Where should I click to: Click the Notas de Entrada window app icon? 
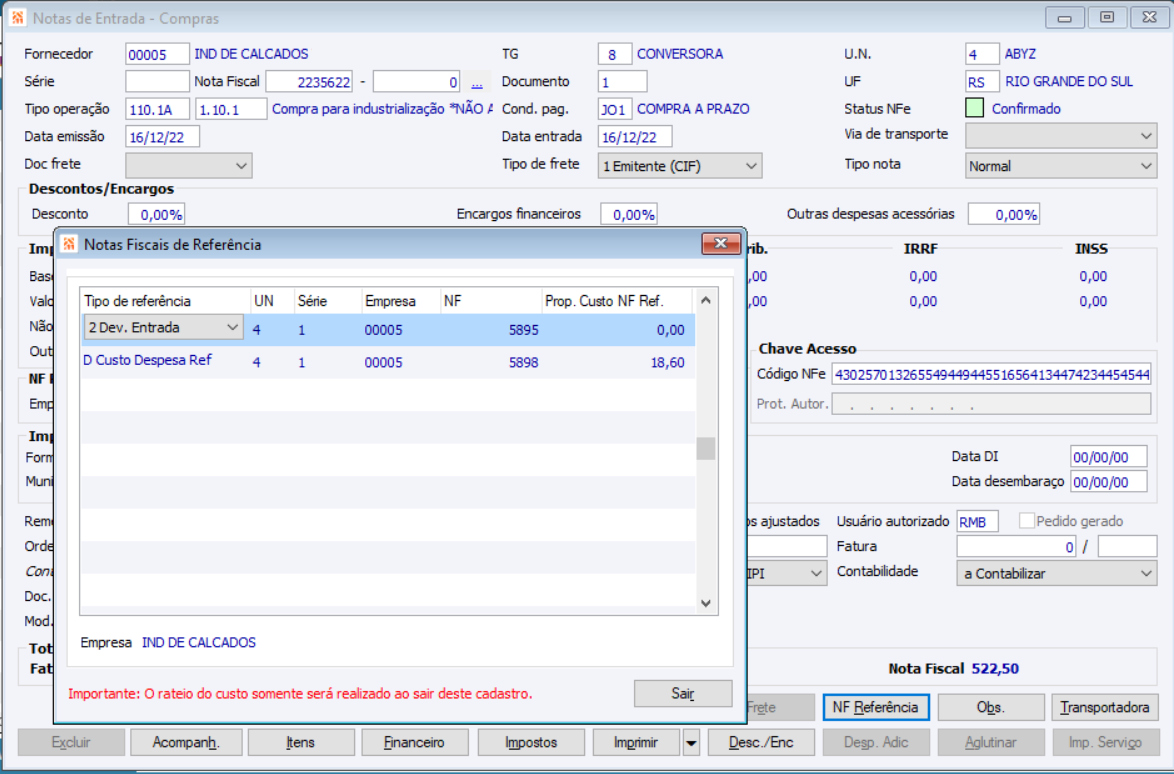pos(17,17)
